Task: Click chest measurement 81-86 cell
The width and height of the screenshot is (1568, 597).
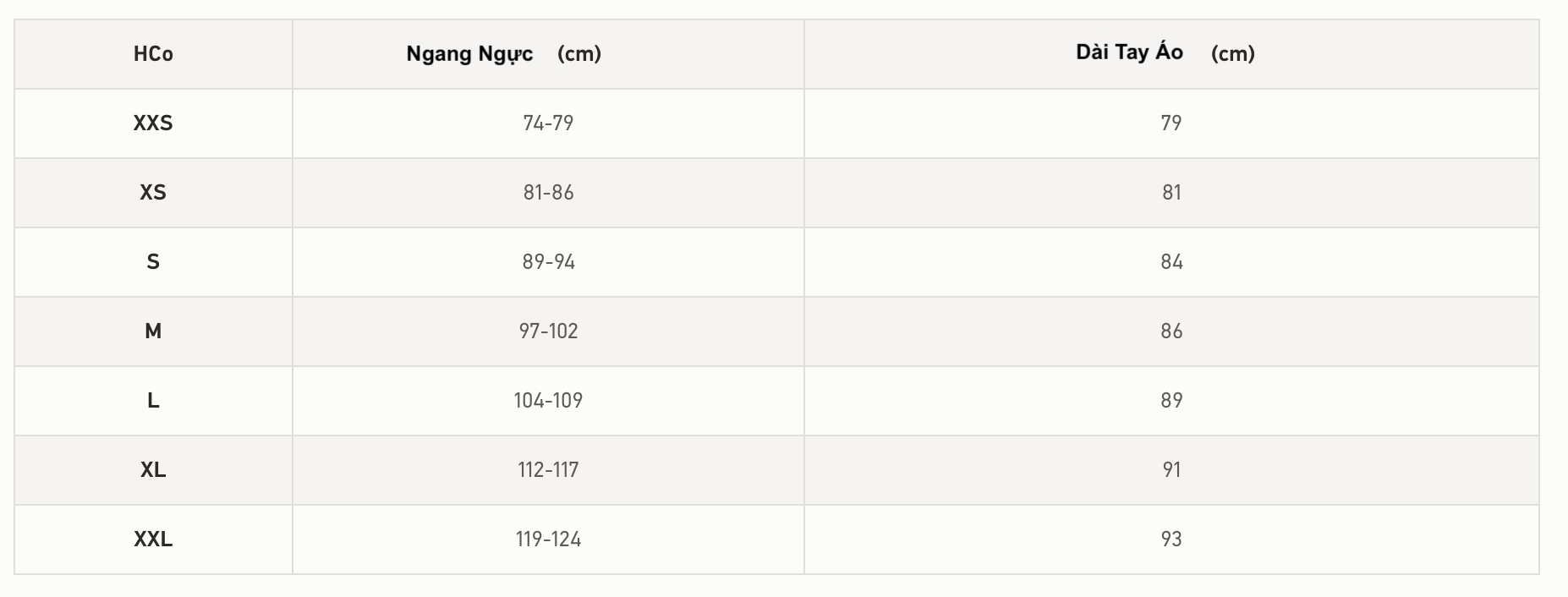Action: coord(548,193)
